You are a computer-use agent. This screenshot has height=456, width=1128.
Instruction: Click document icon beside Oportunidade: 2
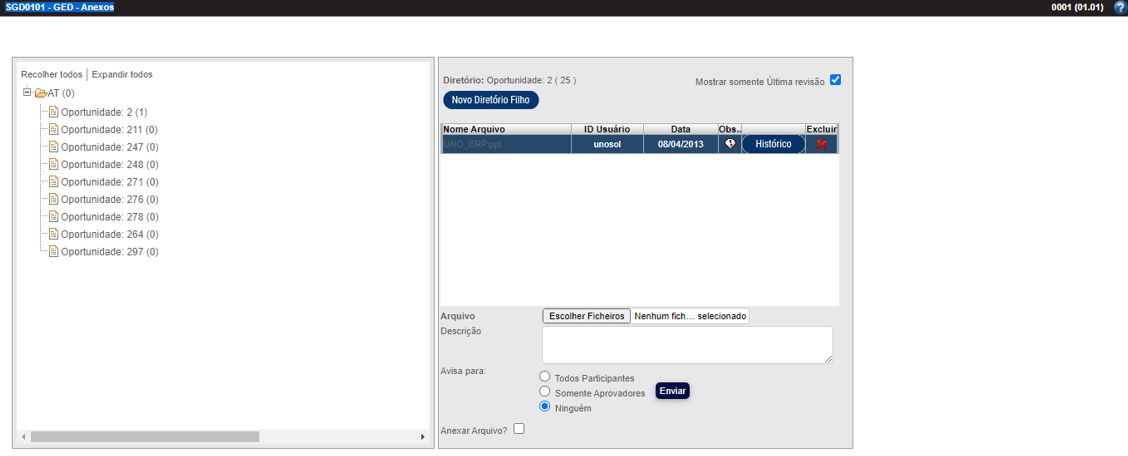[x=54, y=112]
